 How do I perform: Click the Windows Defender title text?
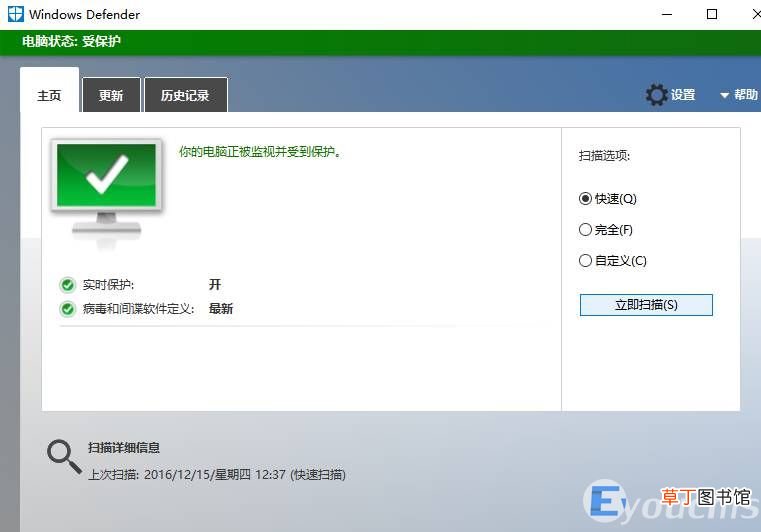pyautogui.click(x=84, y=15)
